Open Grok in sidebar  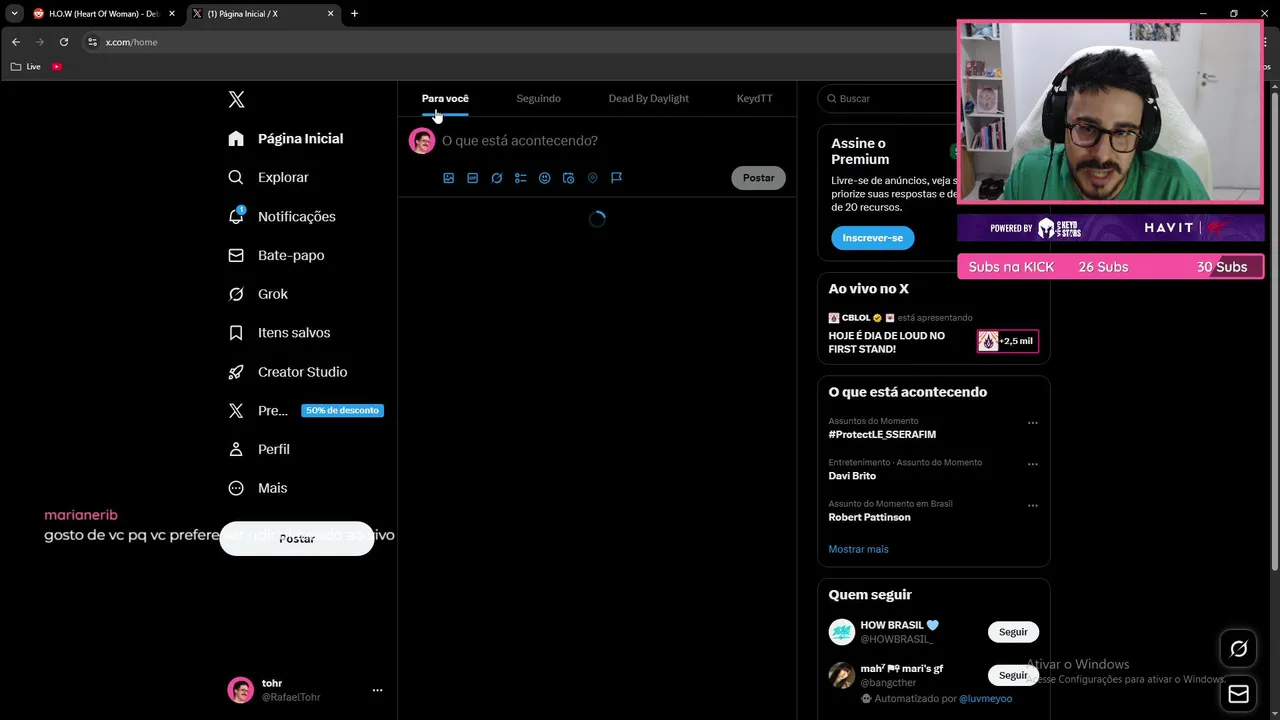click(259, 294)
